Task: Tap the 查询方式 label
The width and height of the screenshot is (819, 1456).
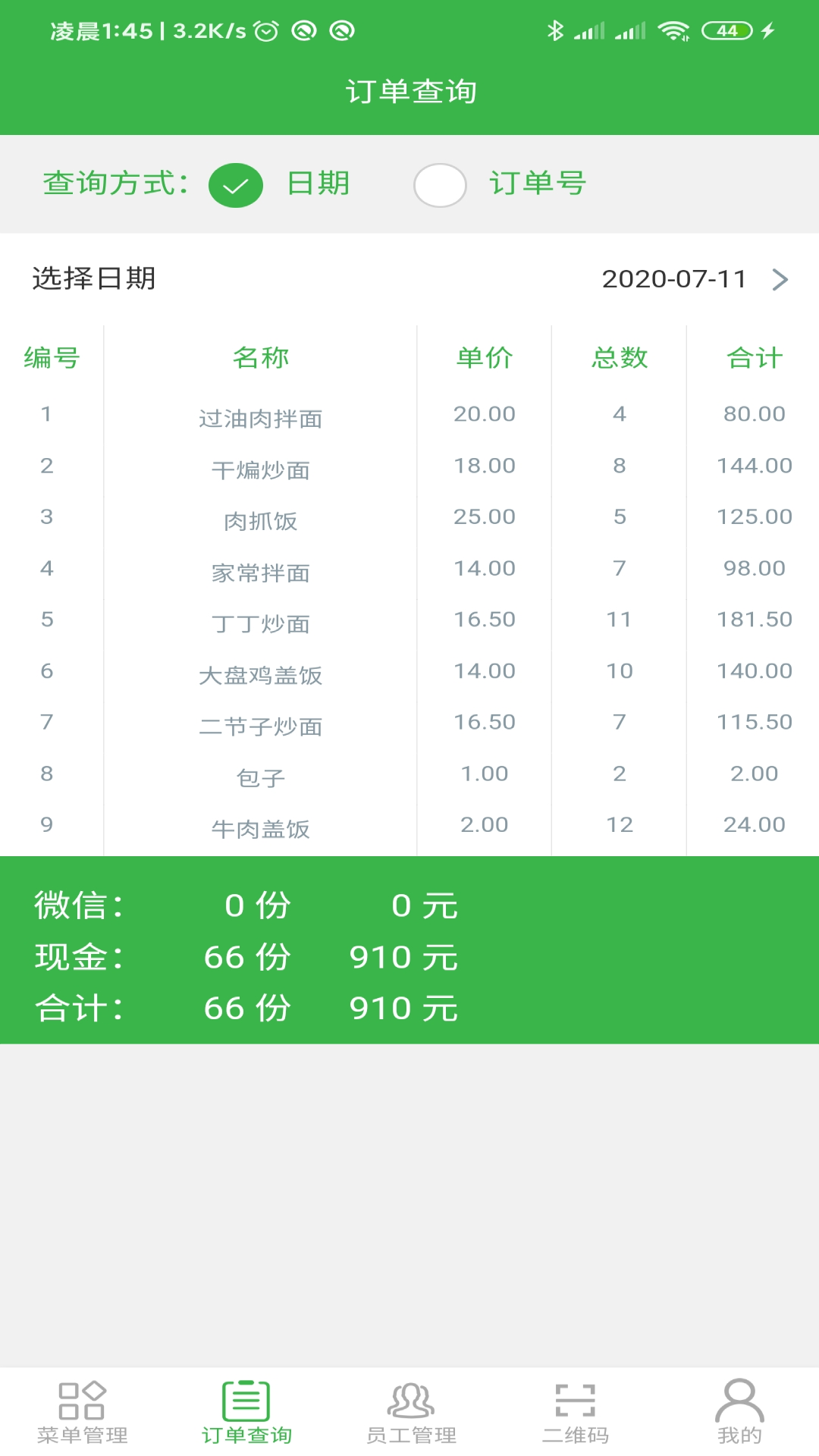Action: coord(115,184)
